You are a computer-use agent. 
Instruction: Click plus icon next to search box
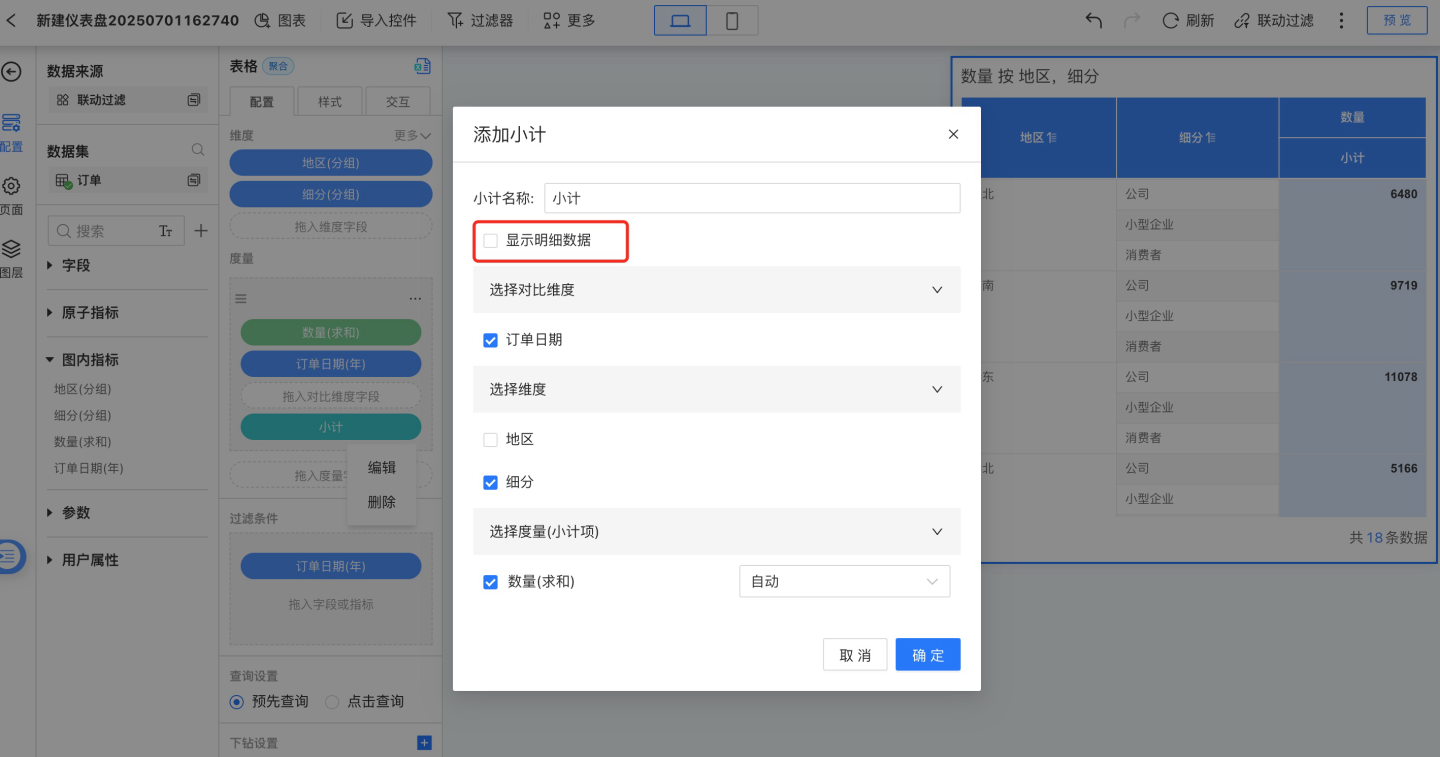click(x=201, y=231)
